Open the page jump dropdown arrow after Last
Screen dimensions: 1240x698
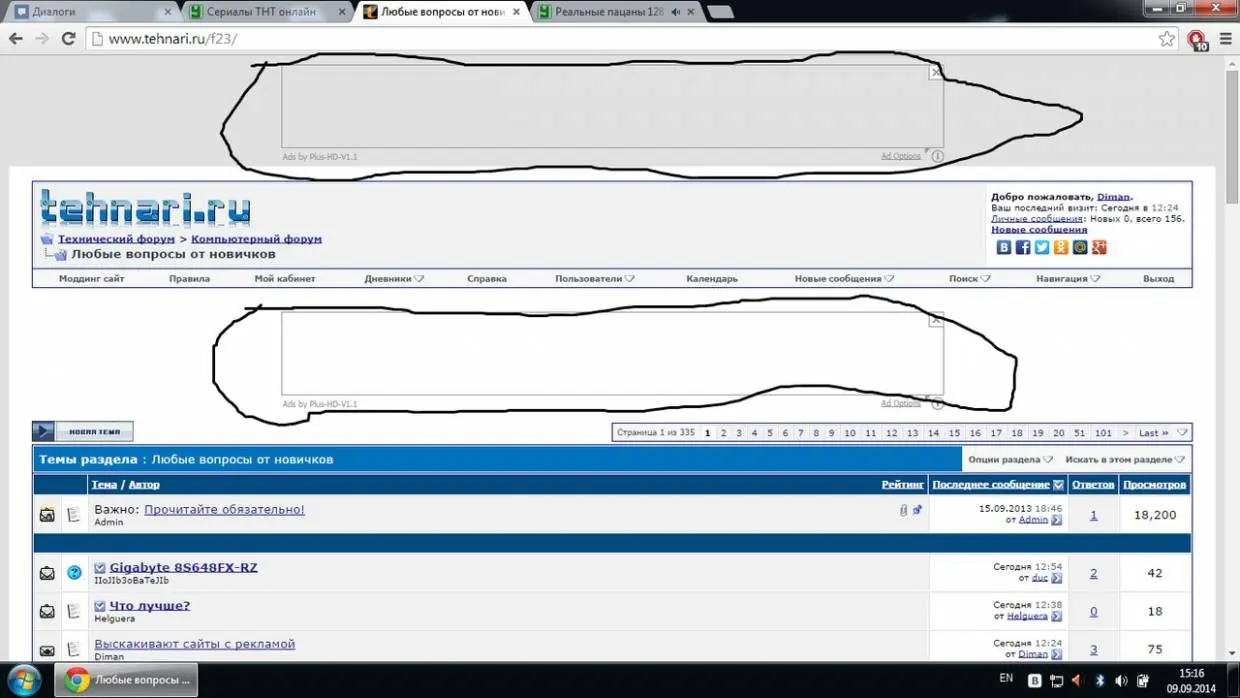pos(1182,433)
